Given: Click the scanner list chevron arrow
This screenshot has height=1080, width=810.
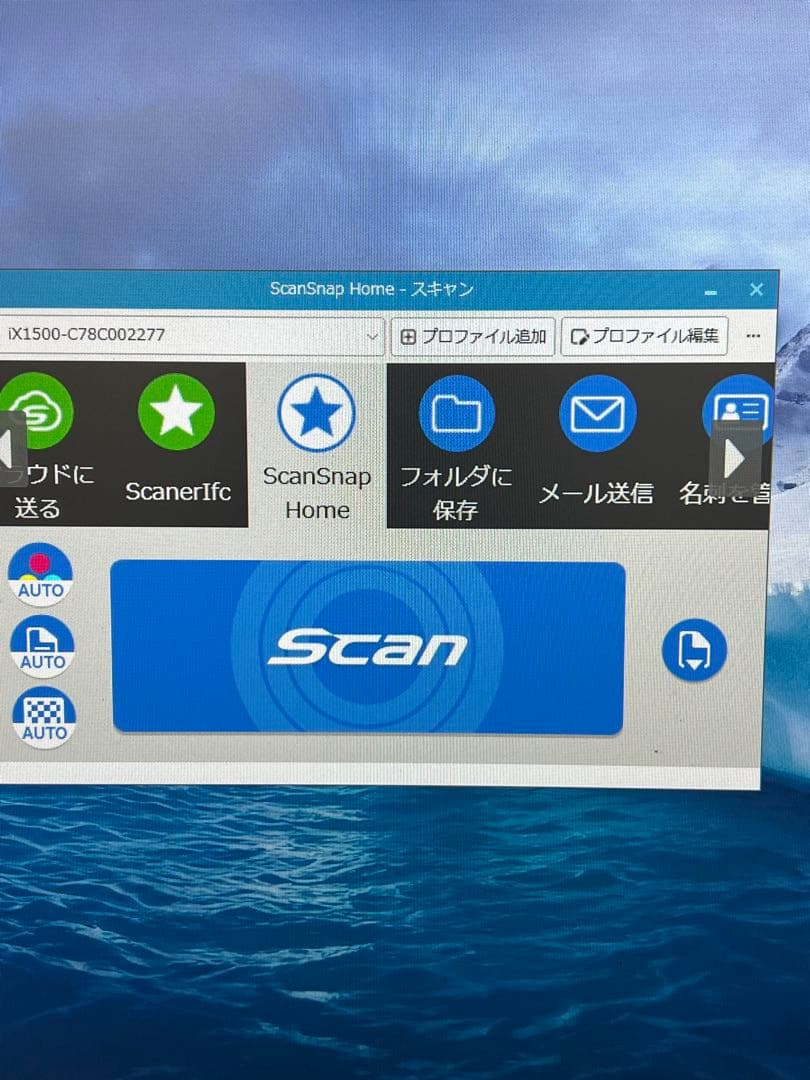Looking at the screenshot, I should coord(372,337).
